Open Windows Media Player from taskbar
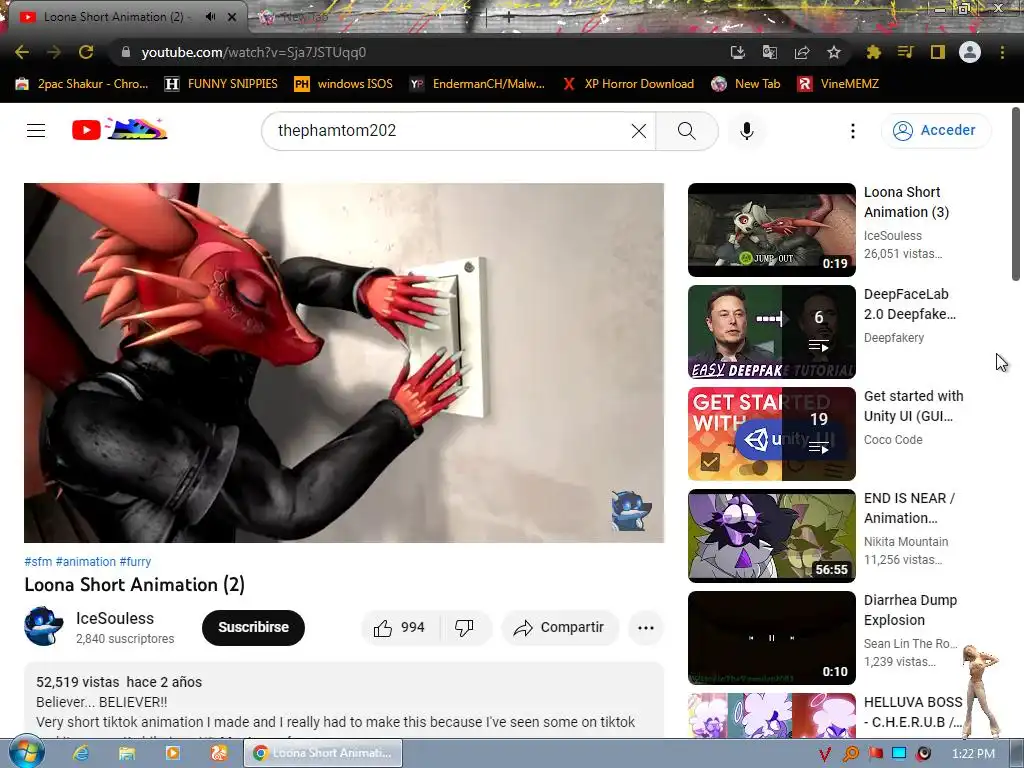The image size is (1024, 768). click(173, 754)
